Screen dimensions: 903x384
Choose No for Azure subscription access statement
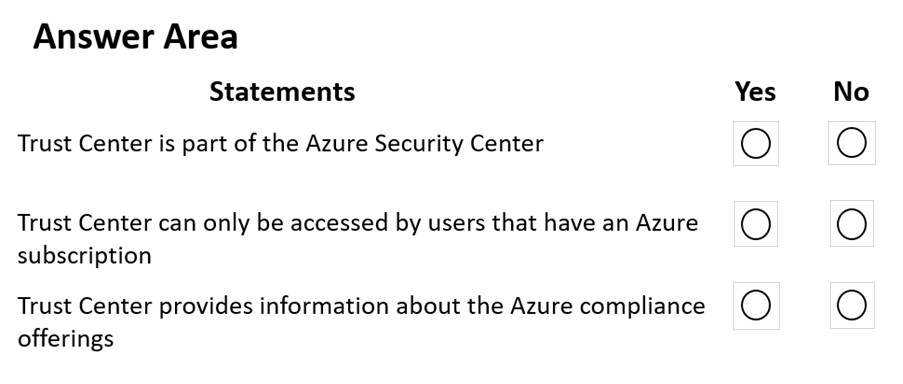(x=852, y=224)
